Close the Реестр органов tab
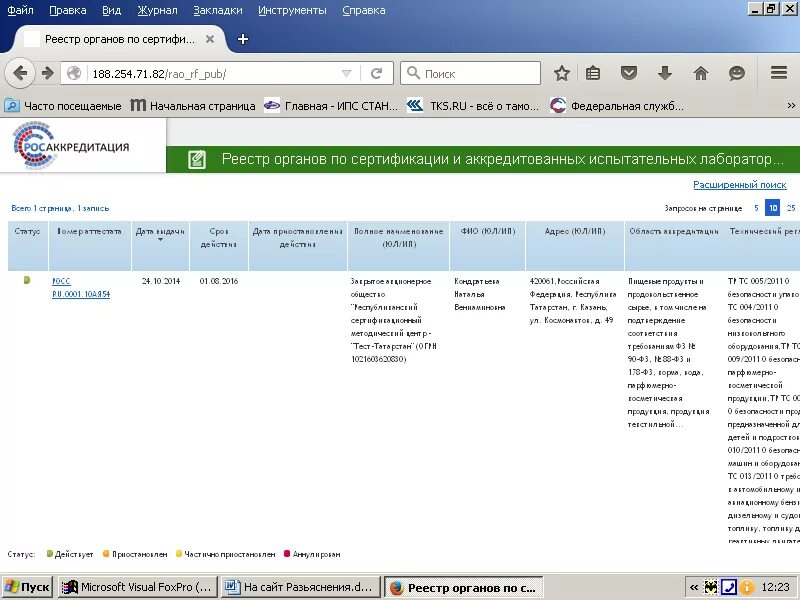This screenshot has width=800, height=600. [x=210, y=39]
